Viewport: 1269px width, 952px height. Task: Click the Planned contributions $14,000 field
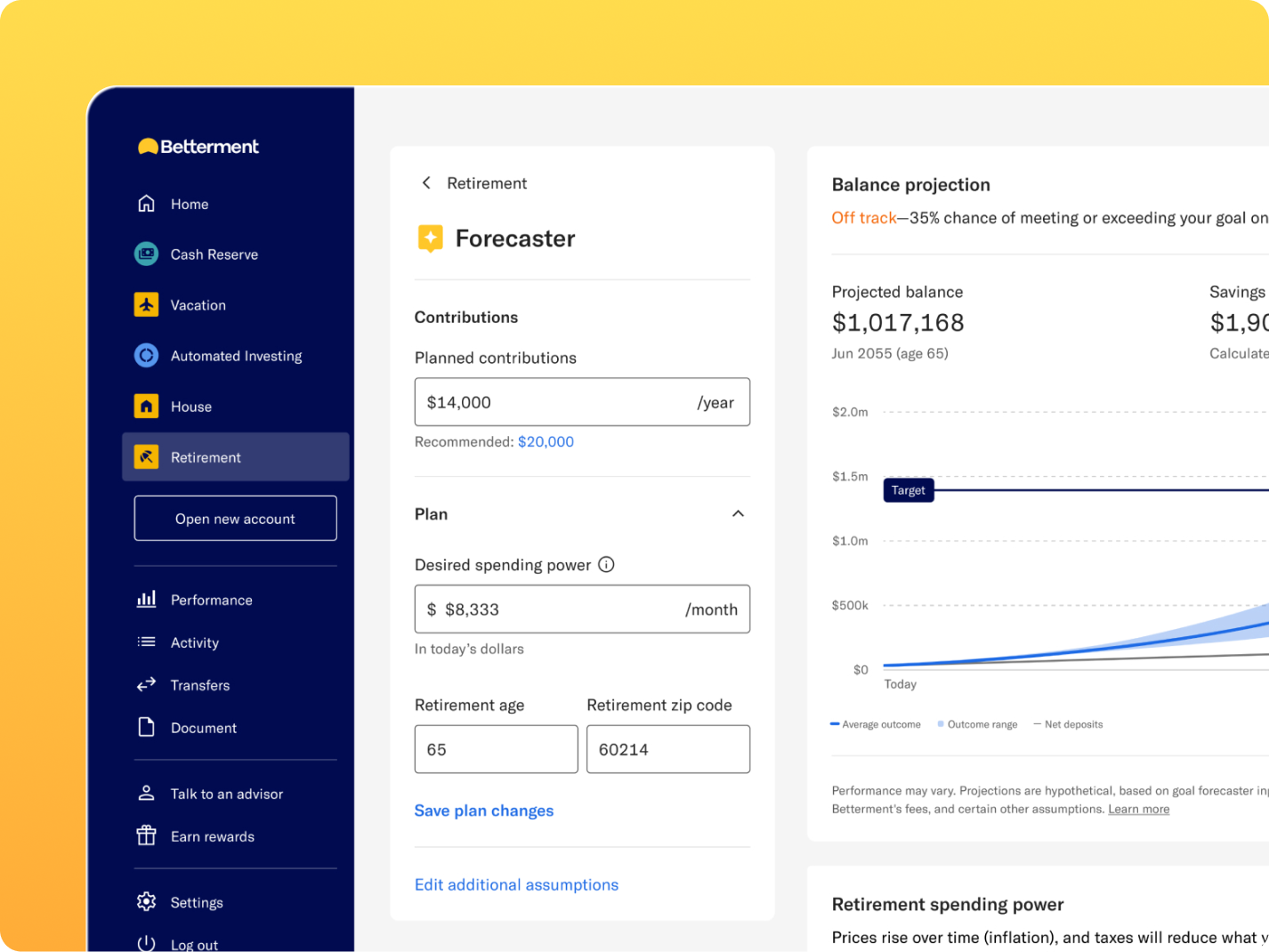tap(582, 402)
